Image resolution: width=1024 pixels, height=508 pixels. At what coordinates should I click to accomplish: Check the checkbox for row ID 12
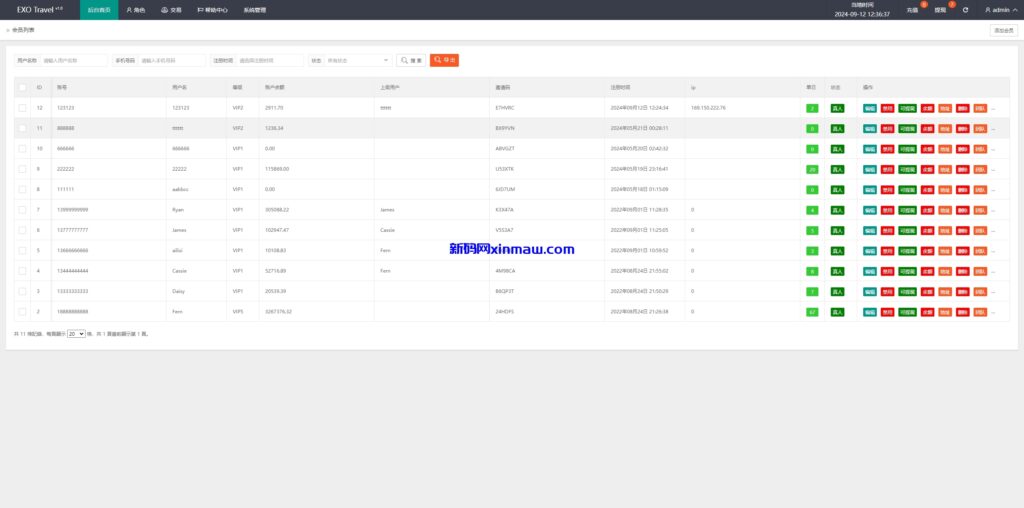point(22,108)
